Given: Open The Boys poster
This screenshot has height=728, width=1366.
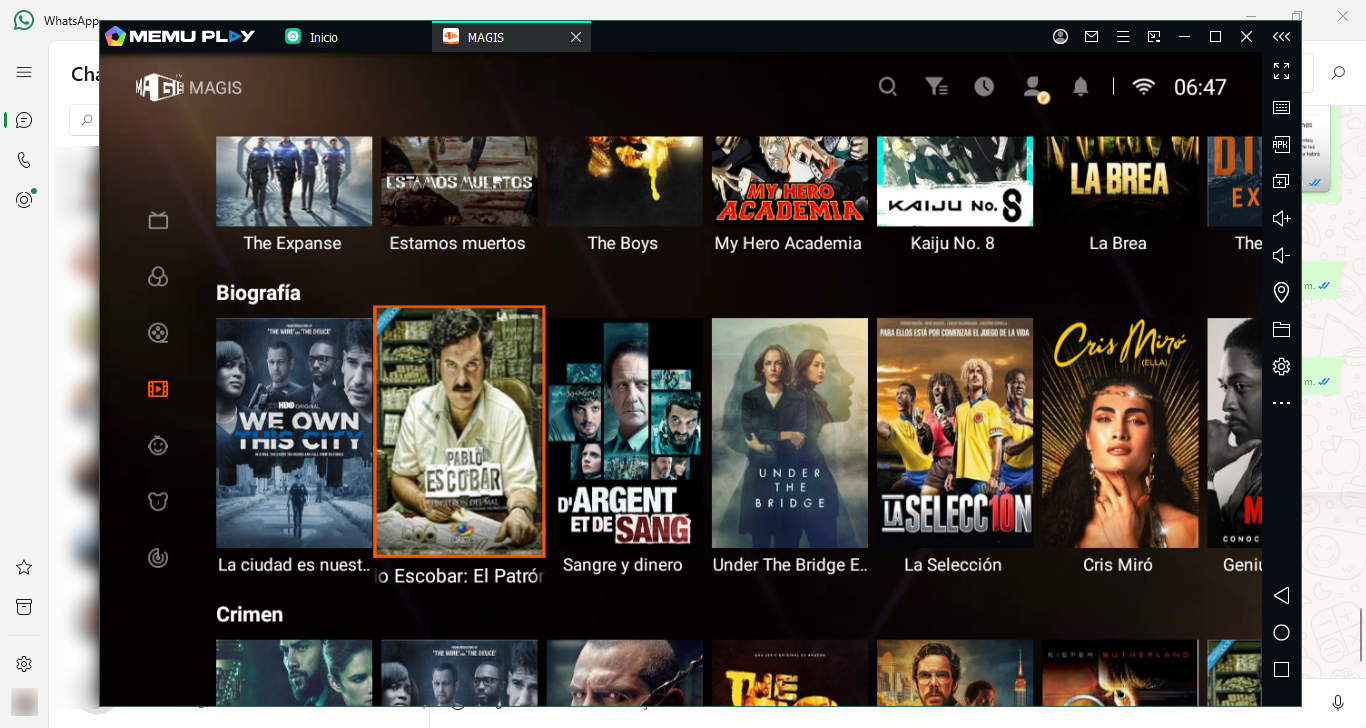Looking at the screenshot, I should click(x=624, y=181).
